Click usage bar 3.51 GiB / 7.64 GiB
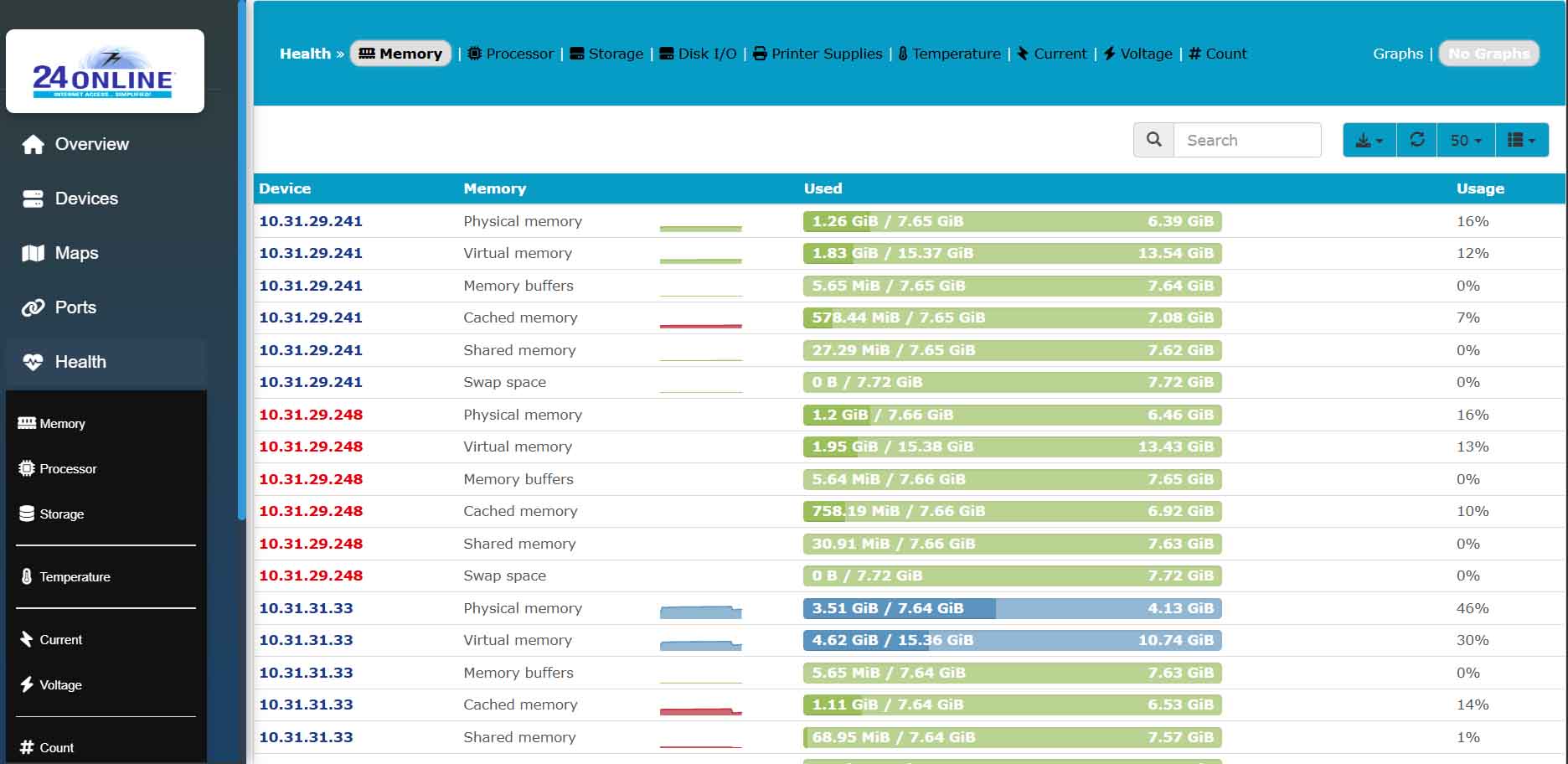The height and width of the screenshot is (764, 1568). [1012, 608]
